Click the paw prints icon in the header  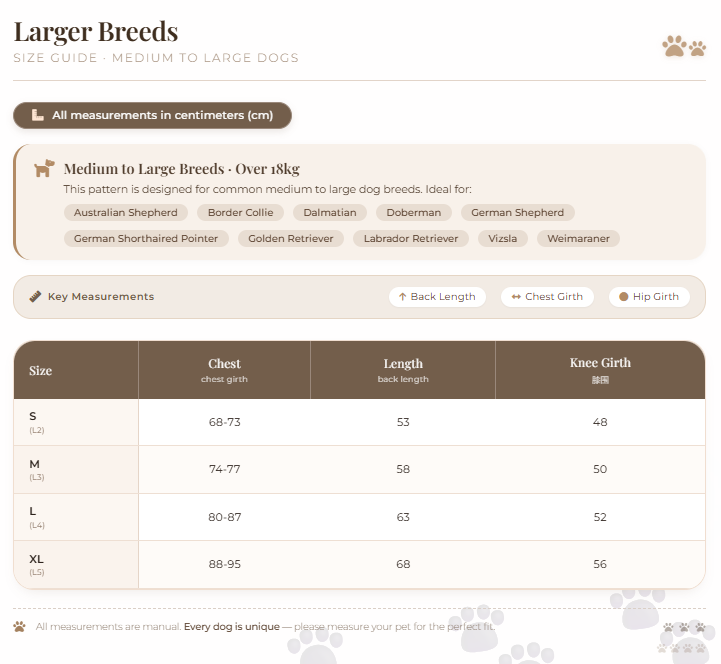coord(684,46)
